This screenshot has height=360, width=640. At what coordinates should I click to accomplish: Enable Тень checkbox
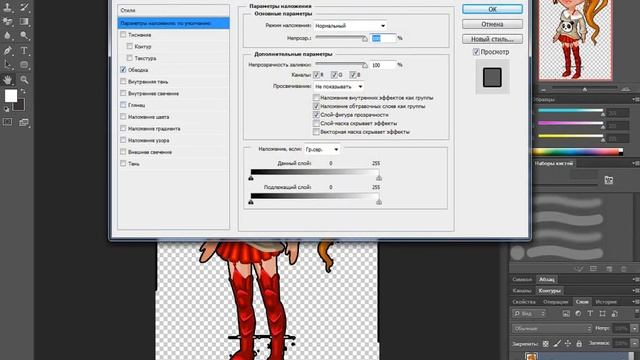point(123,163)
